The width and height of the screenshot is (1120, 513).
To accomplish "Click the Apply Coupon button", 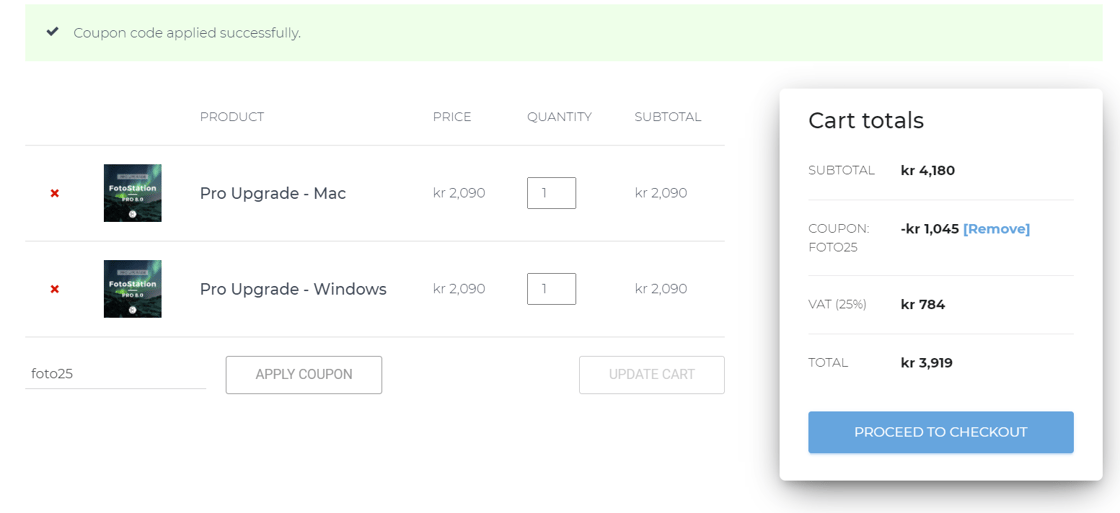I will point(304,374).
